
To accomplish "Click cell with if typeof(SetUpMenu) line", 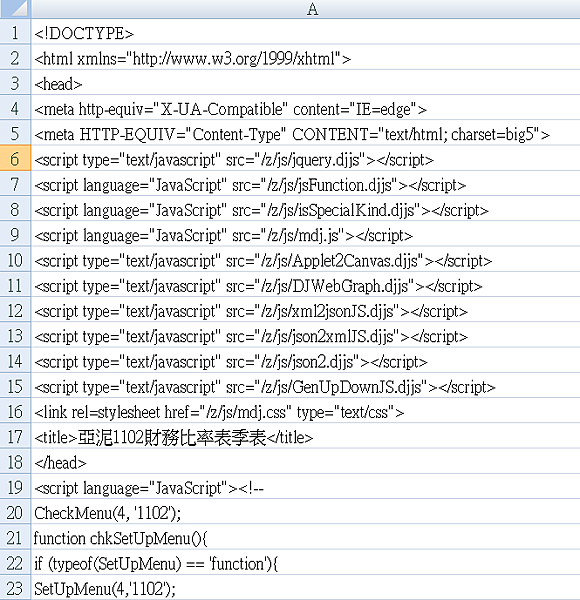I will pos(305,562).
